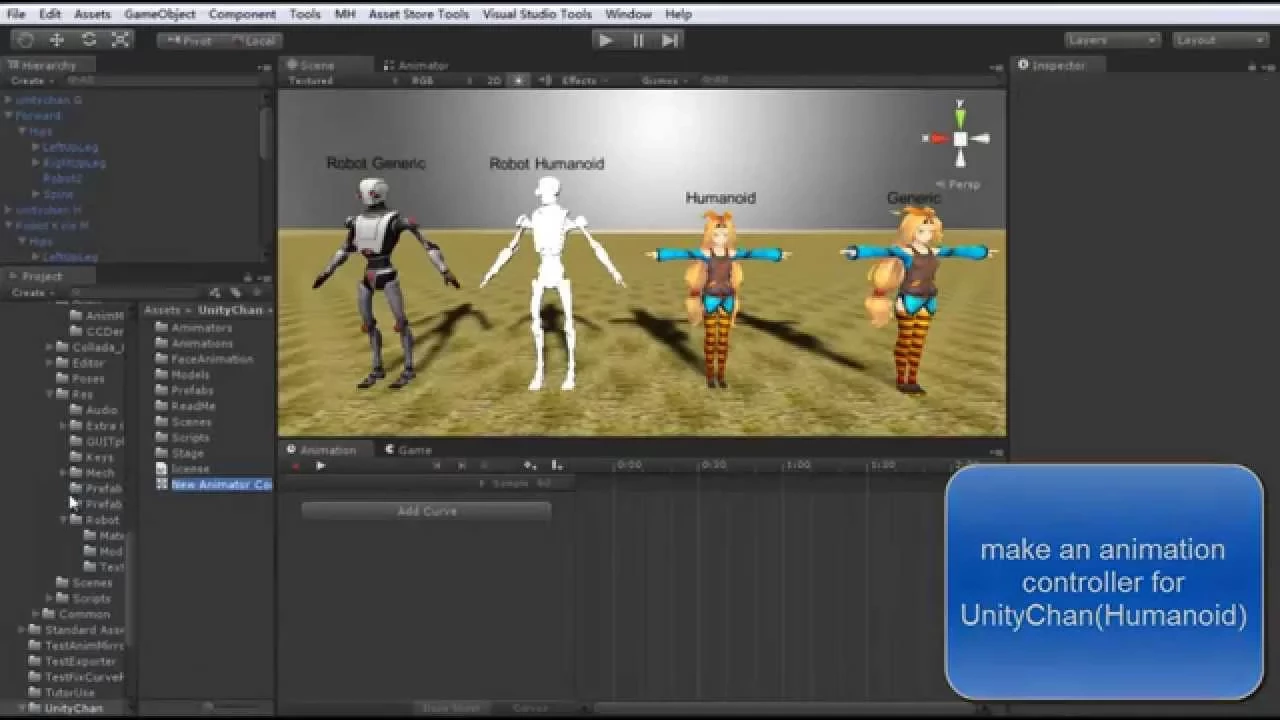Select the license file in UnityChan assets
Viewport: 1280px width, 720px height.
coord(183,468)
